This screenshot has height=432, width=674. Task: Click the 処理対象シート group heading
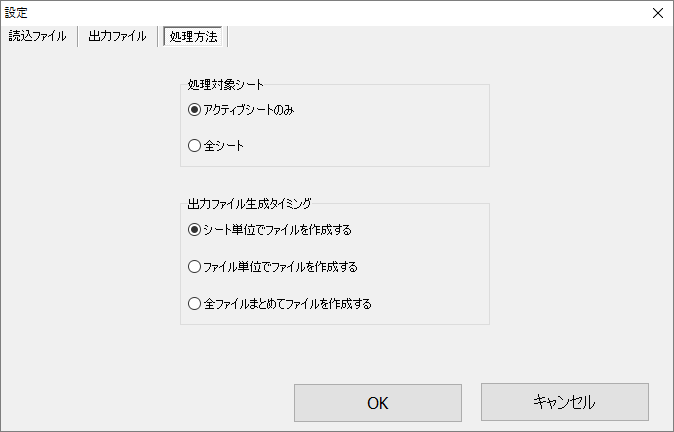pyautogui.click(x=225, y=84)
